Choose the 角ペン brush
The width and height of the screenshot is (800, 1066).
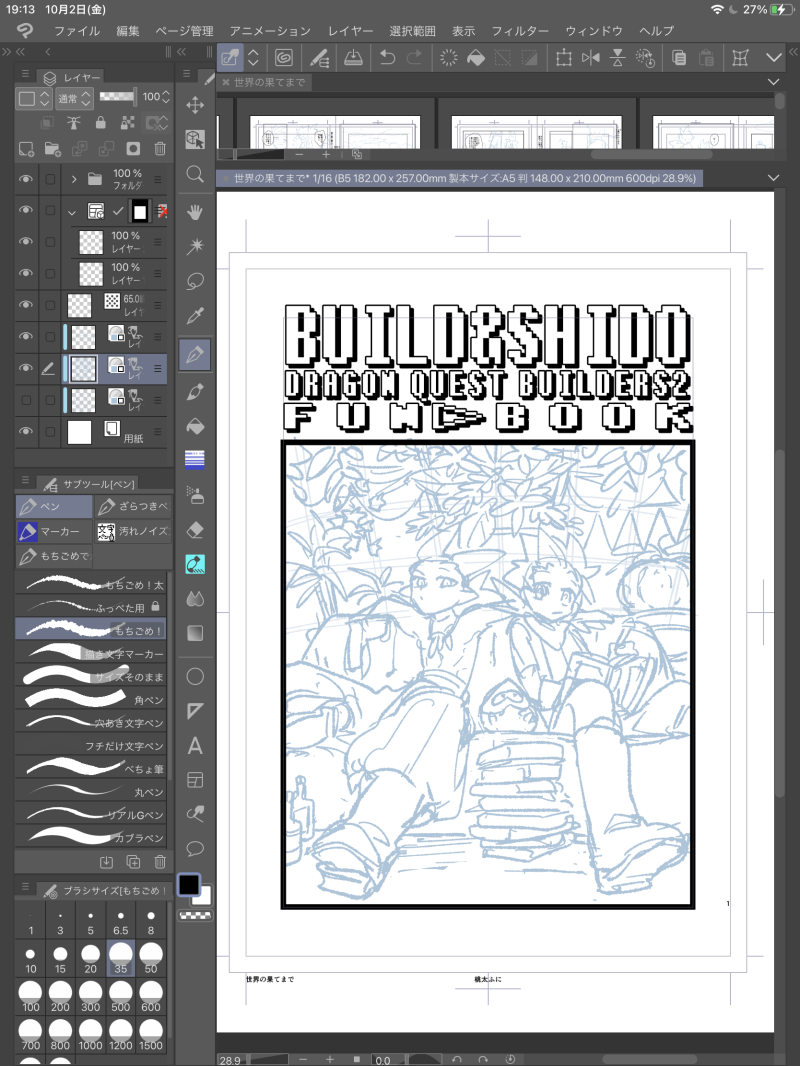click(x=90, y=700)
